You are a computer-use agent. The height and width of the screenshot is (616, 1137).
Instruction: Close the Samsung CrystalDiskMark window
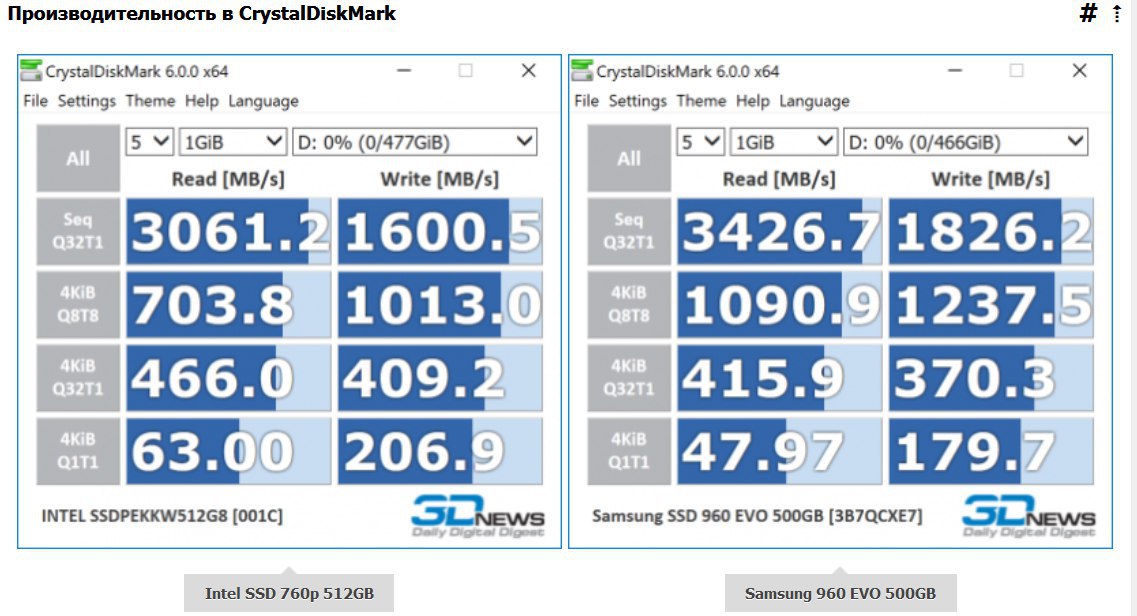[x=1080, y=70]
